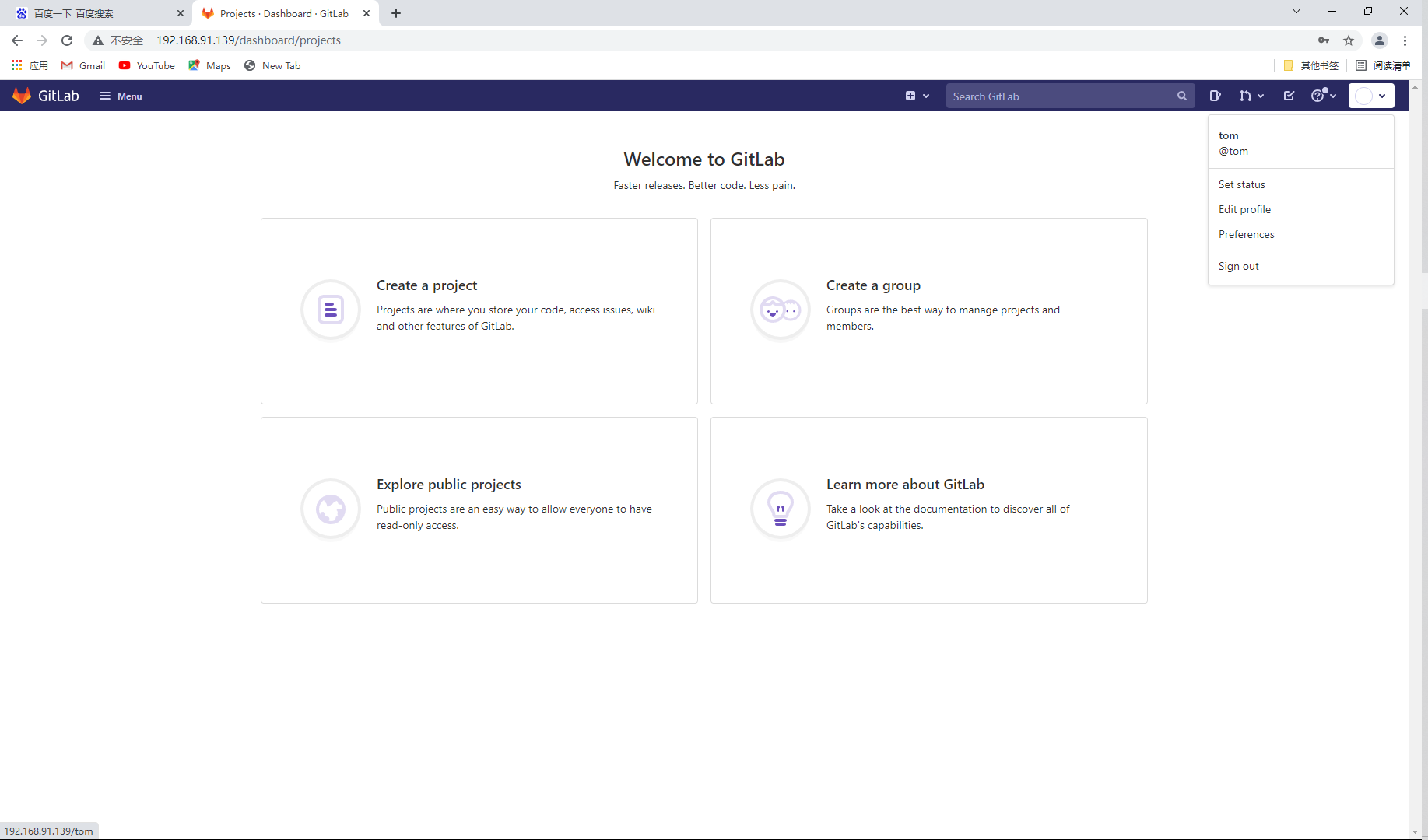Screen dimensions: 1428x840
Task: Click the Create a project document icon
Action: click(x=331, y=310)
